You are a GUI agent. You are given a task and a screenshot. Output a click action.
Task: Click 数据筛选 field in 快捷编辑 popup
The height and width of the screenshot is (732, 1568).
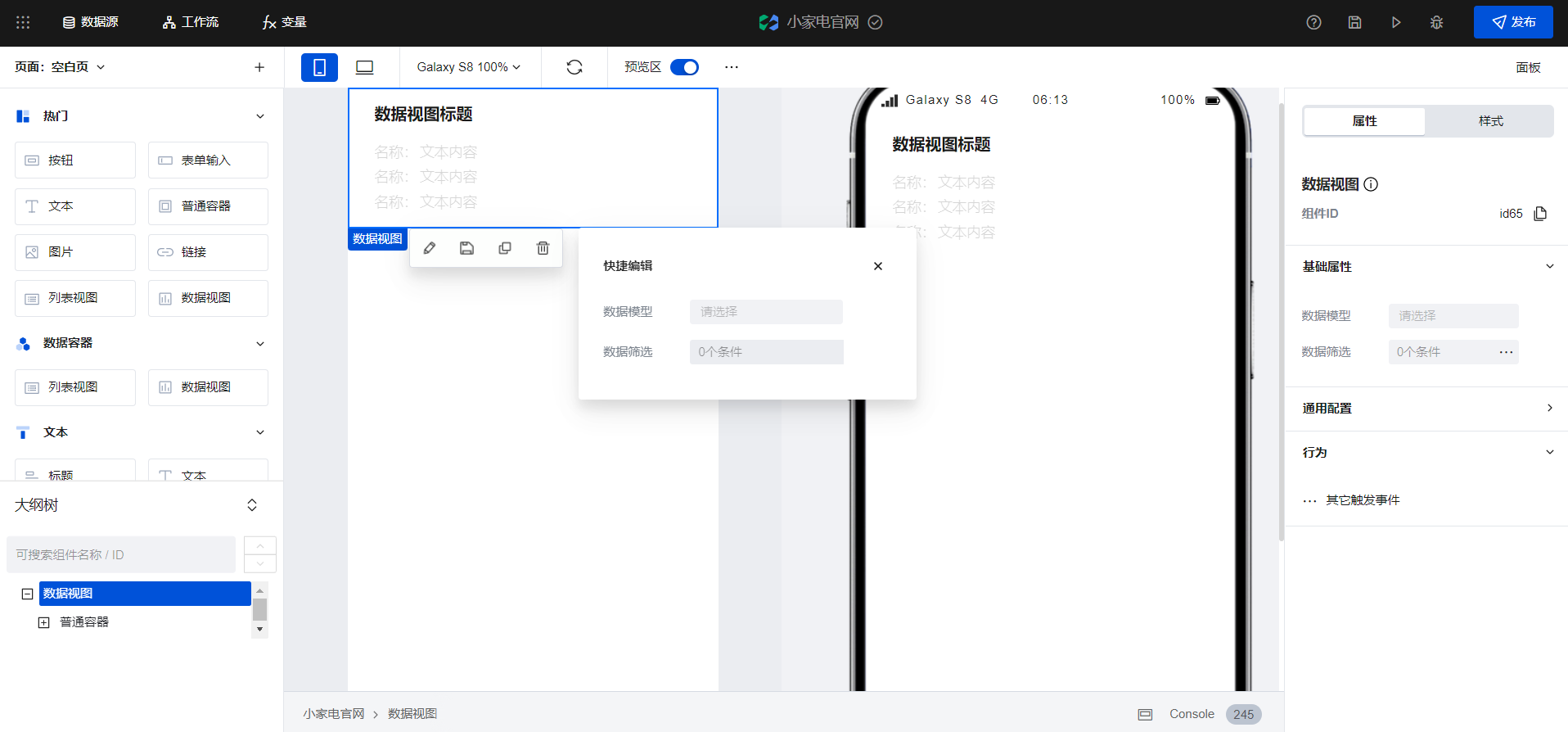[766, 352]
